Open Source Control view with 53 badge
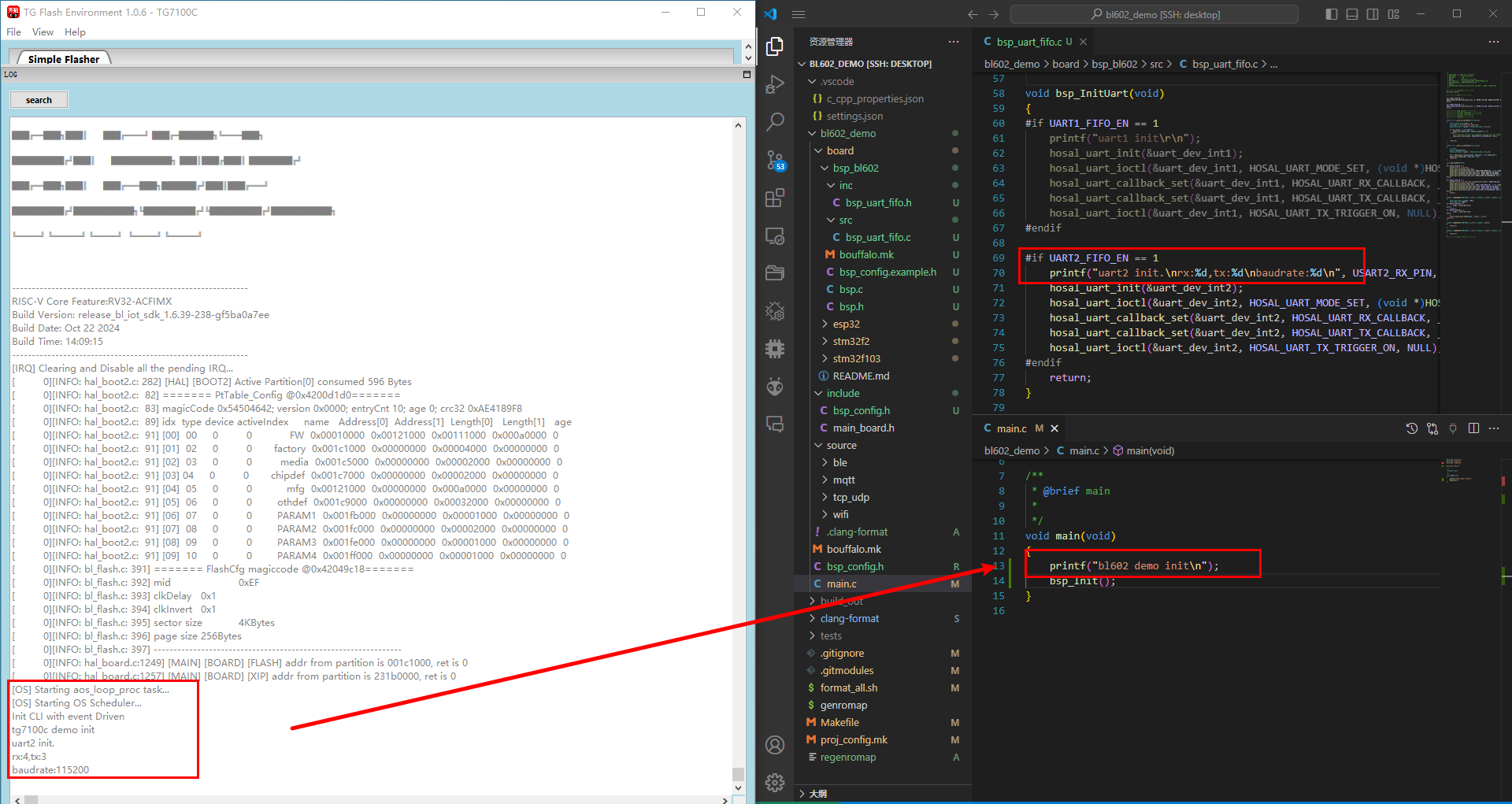 point(775,160)
